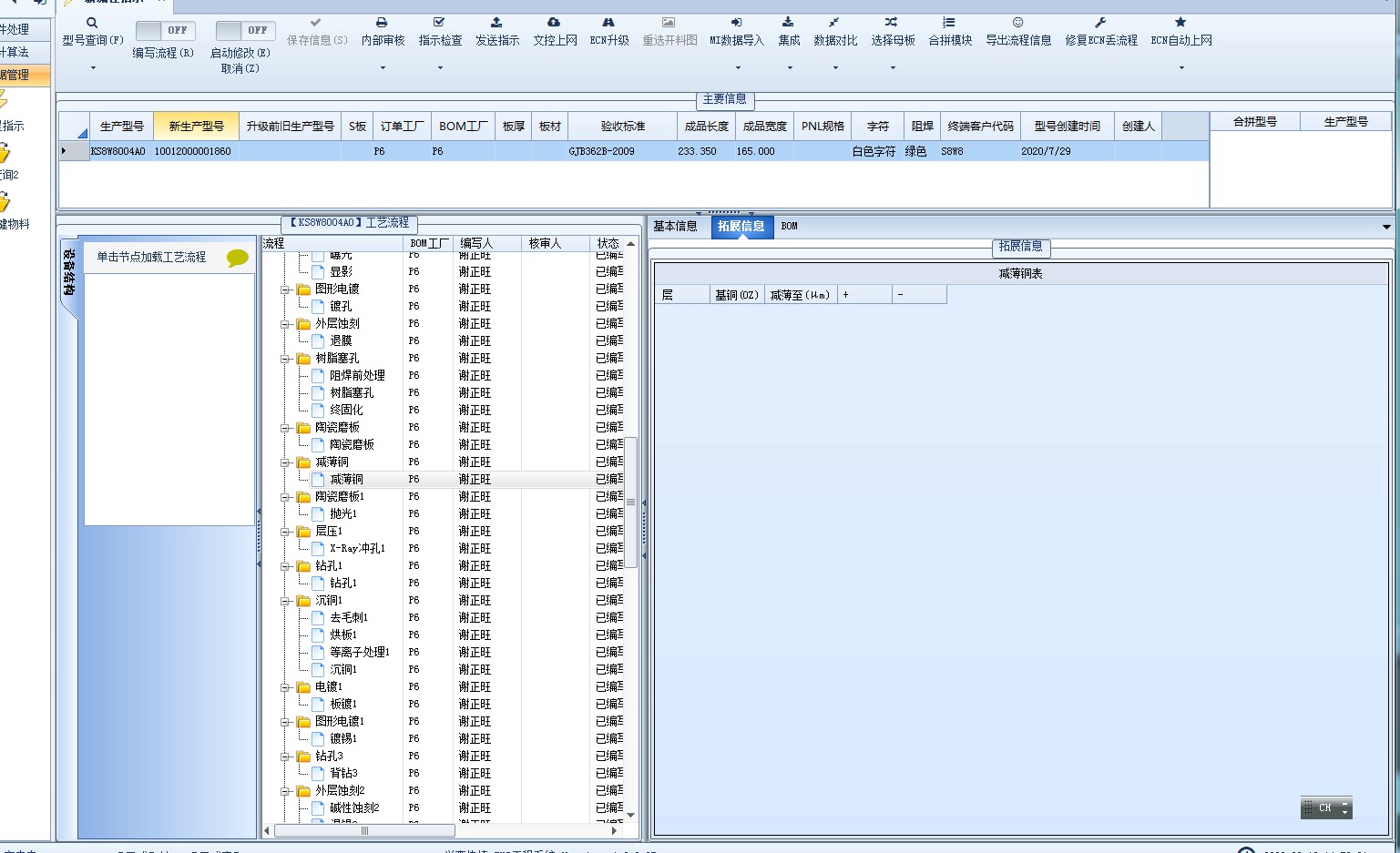Click the 型号创建时间 column header
Screen dimensions: 1400x853
click(1067, 127)
